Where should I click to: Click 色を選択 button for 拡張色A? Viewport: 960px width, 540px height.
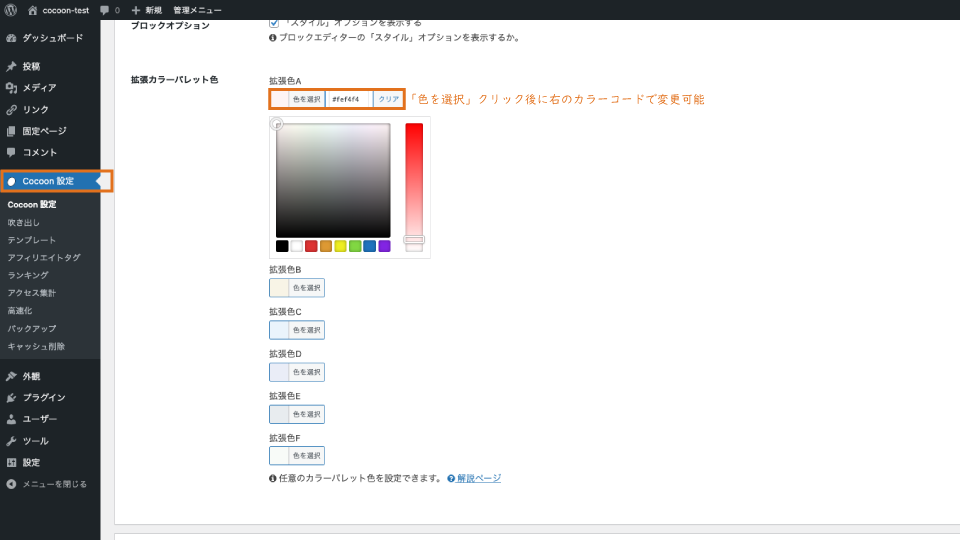coord(306,99)
